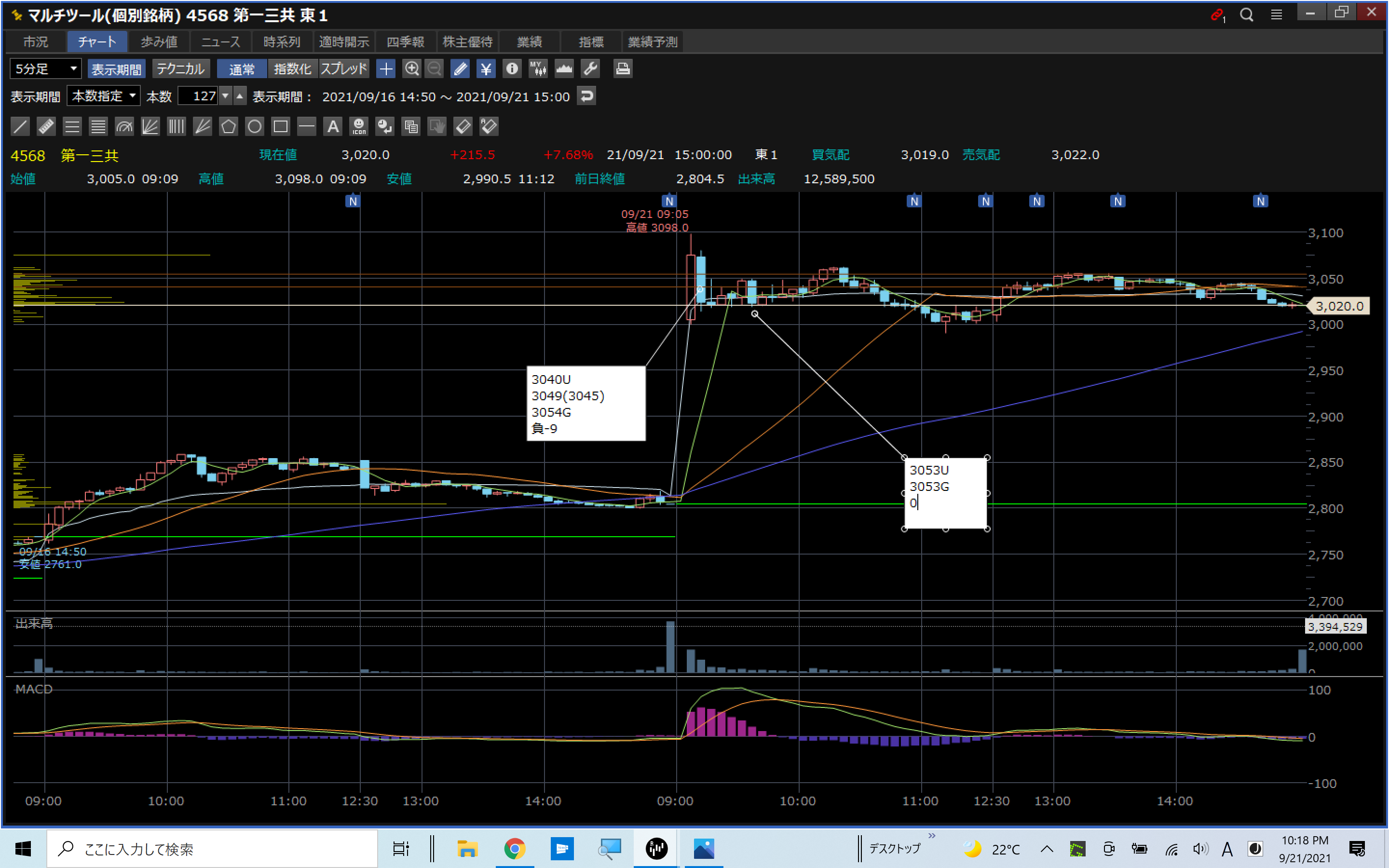Choose the text annotation A tool
The height and width of the screenshot is (868, 1389).
pyautogui.click(x=333, y=126)
